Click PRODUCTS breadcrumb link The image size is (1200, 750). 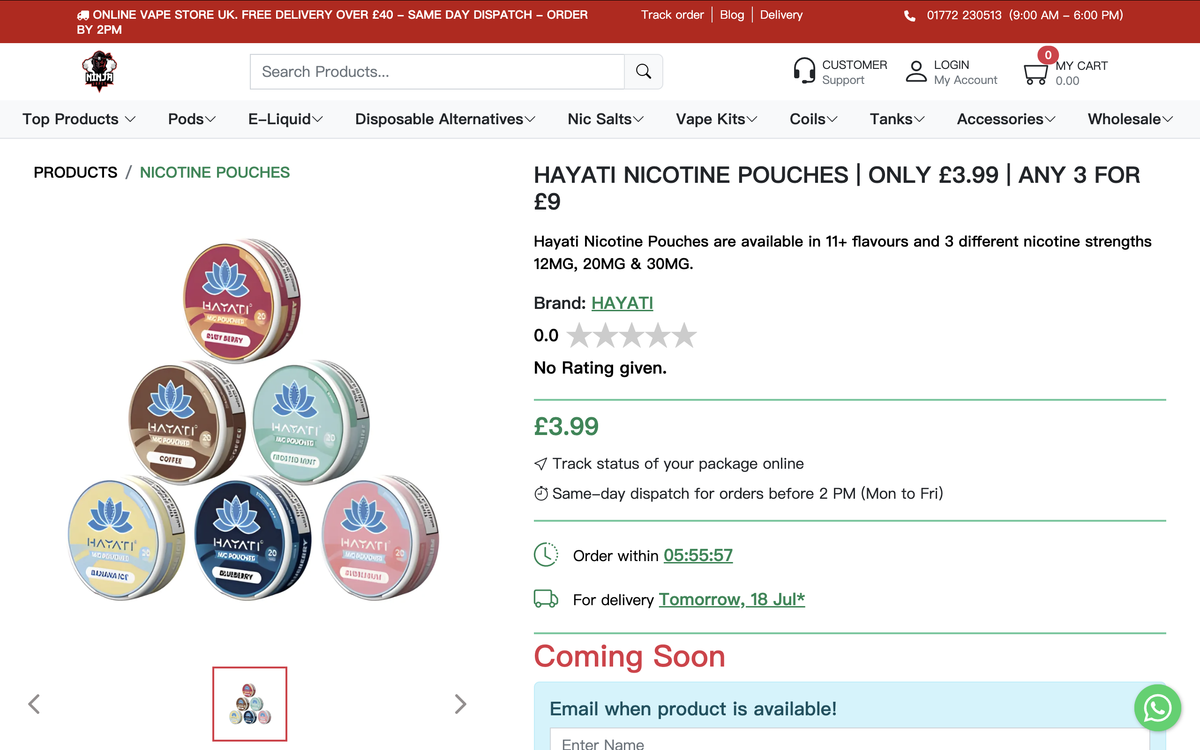pyautogui.click(x=76, y=172)
